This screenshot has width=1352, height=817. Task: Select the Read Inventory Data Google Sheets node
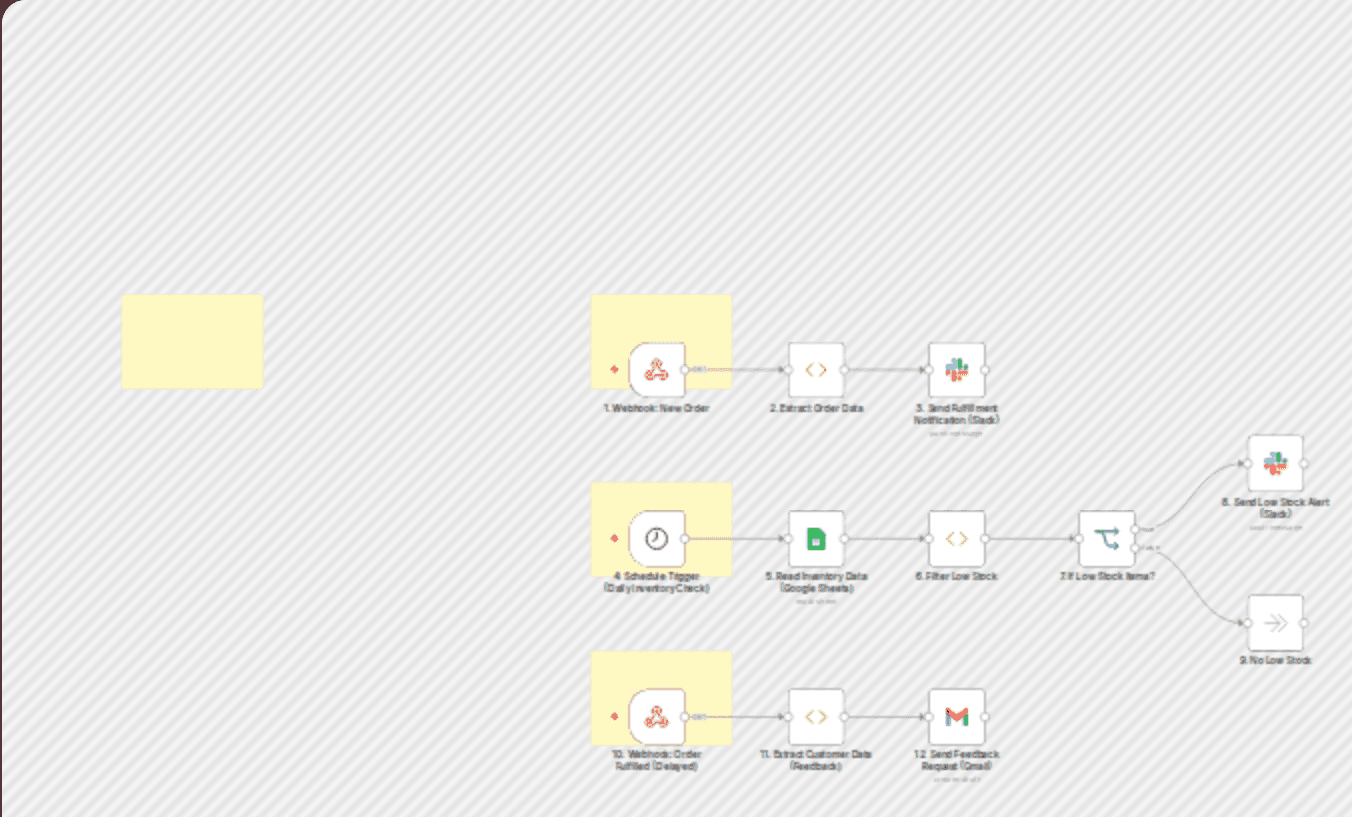point(816,539)
